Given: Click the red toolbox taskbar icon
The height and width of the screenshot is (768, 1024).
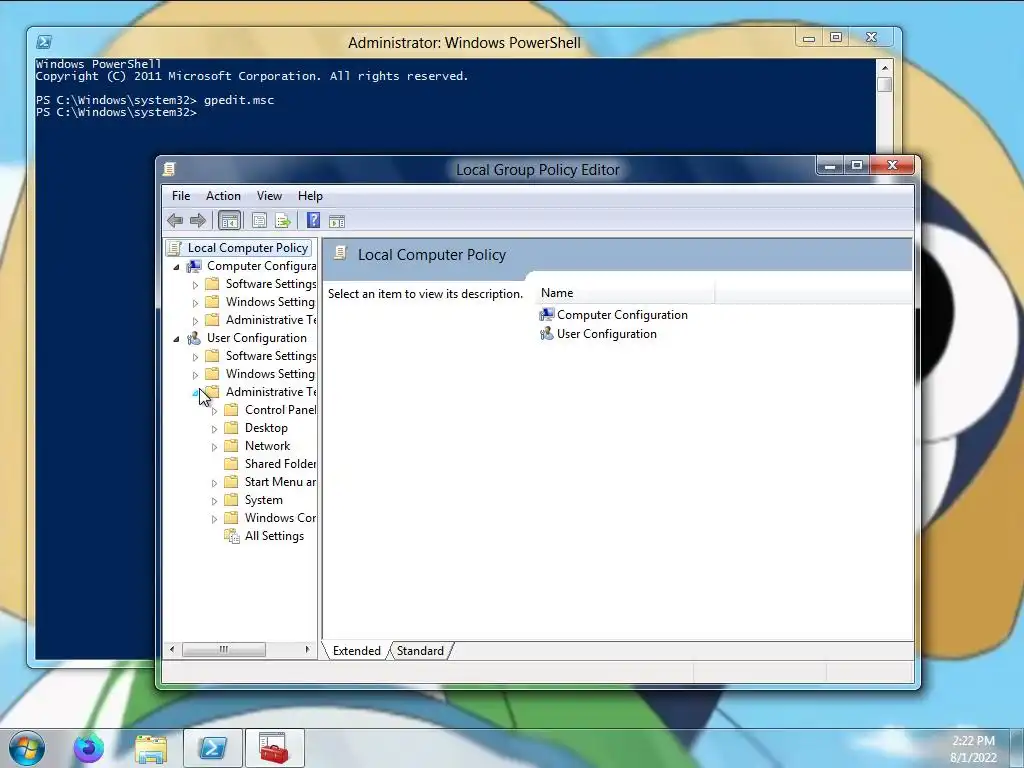Looking at the screenshot, I should point(274,748).
